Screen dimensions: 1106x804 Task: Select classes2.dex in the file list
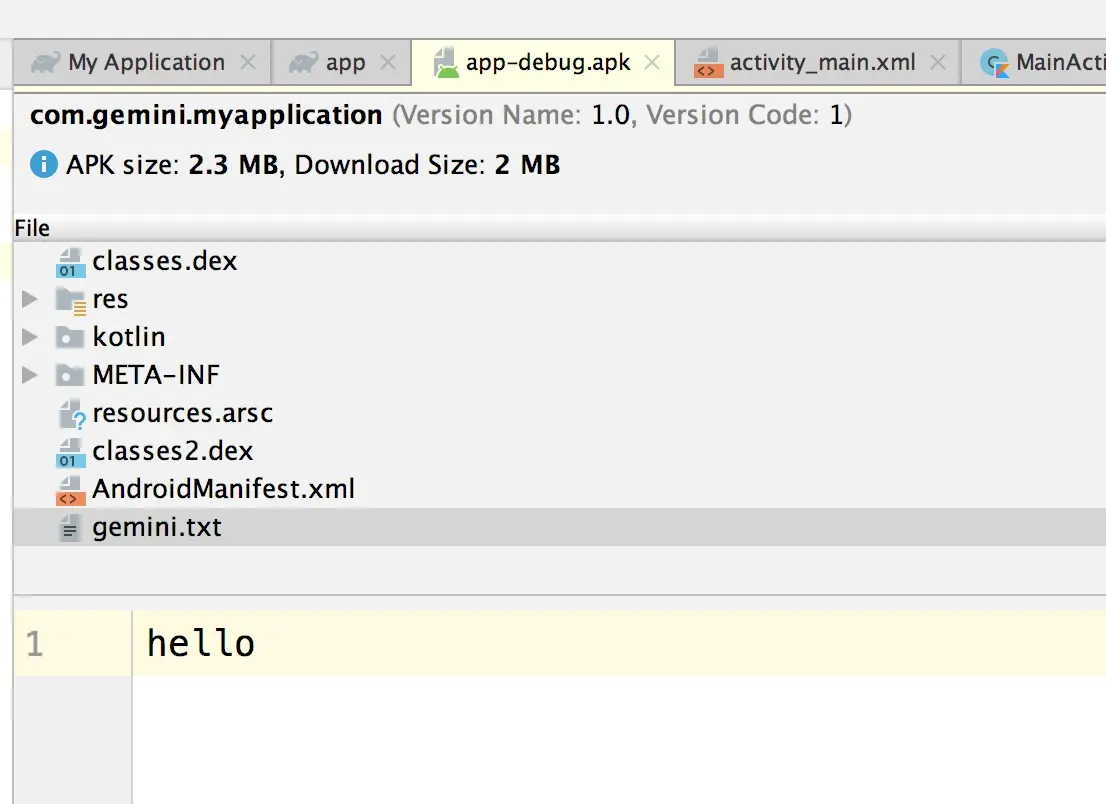pyautogui.click(x=173, y=451)
